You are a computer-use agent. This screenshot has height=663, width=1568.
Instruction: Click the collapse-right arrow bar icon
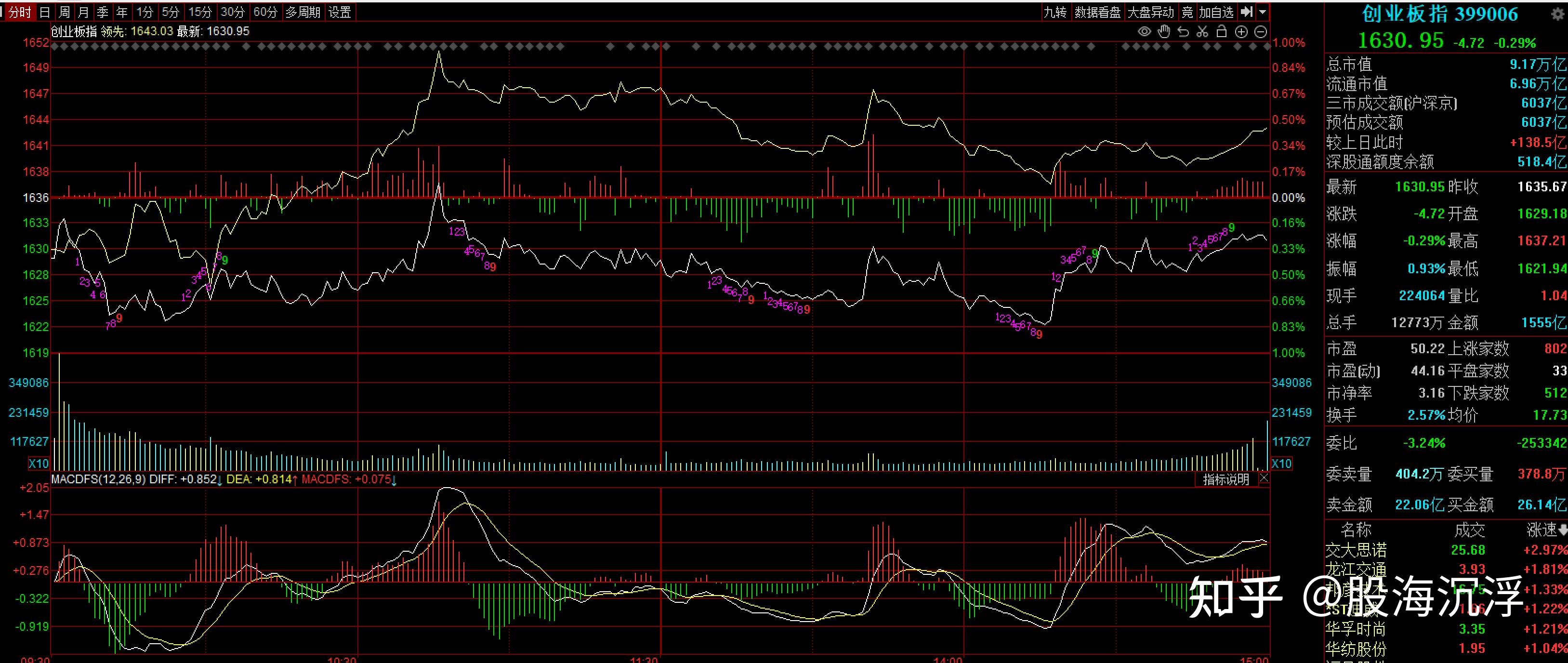1247,12
